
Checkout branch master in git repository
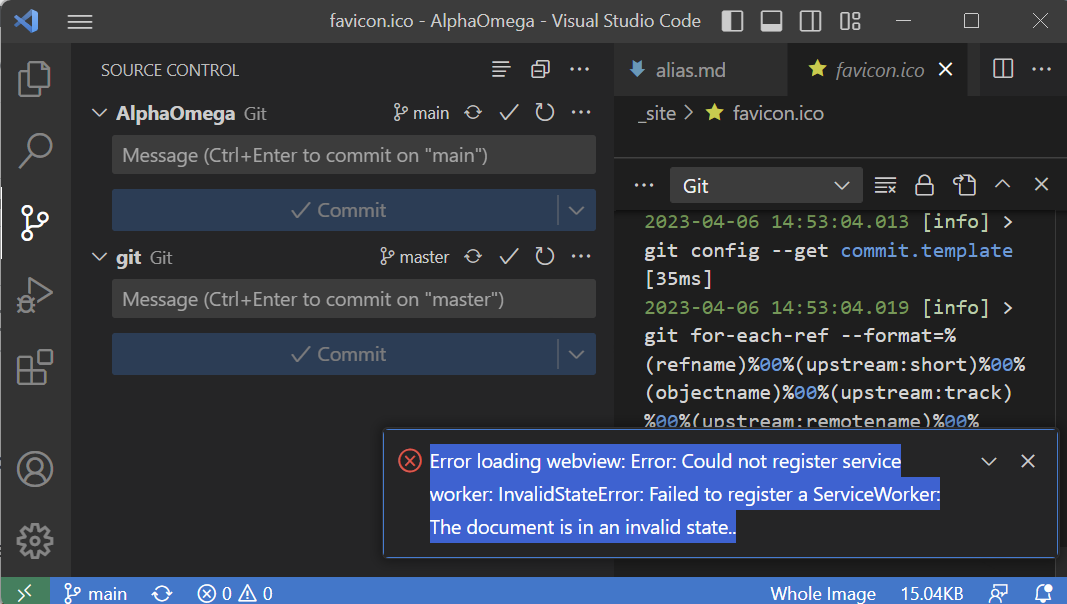click(x=414, y=257)
